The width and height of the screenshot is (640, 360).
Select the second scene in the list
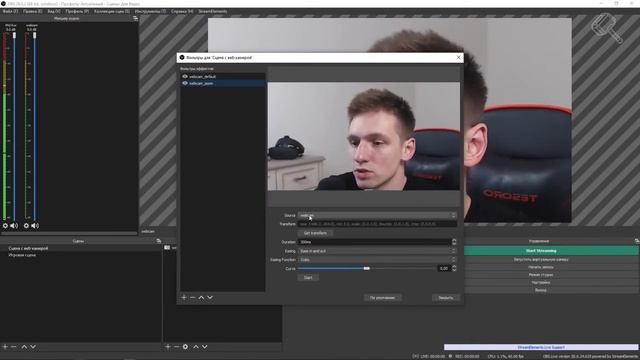coord(81,255)
